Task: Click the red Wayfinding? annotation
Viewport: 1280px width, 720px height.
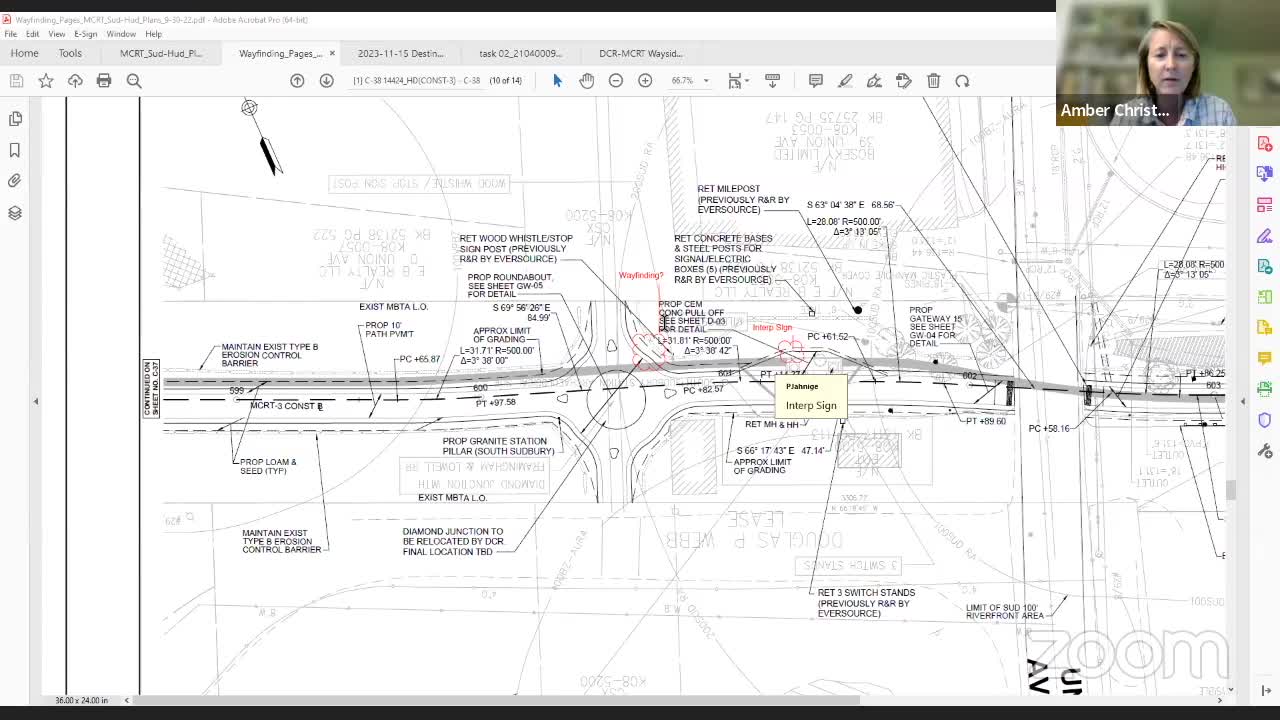Action: point(641,275)
